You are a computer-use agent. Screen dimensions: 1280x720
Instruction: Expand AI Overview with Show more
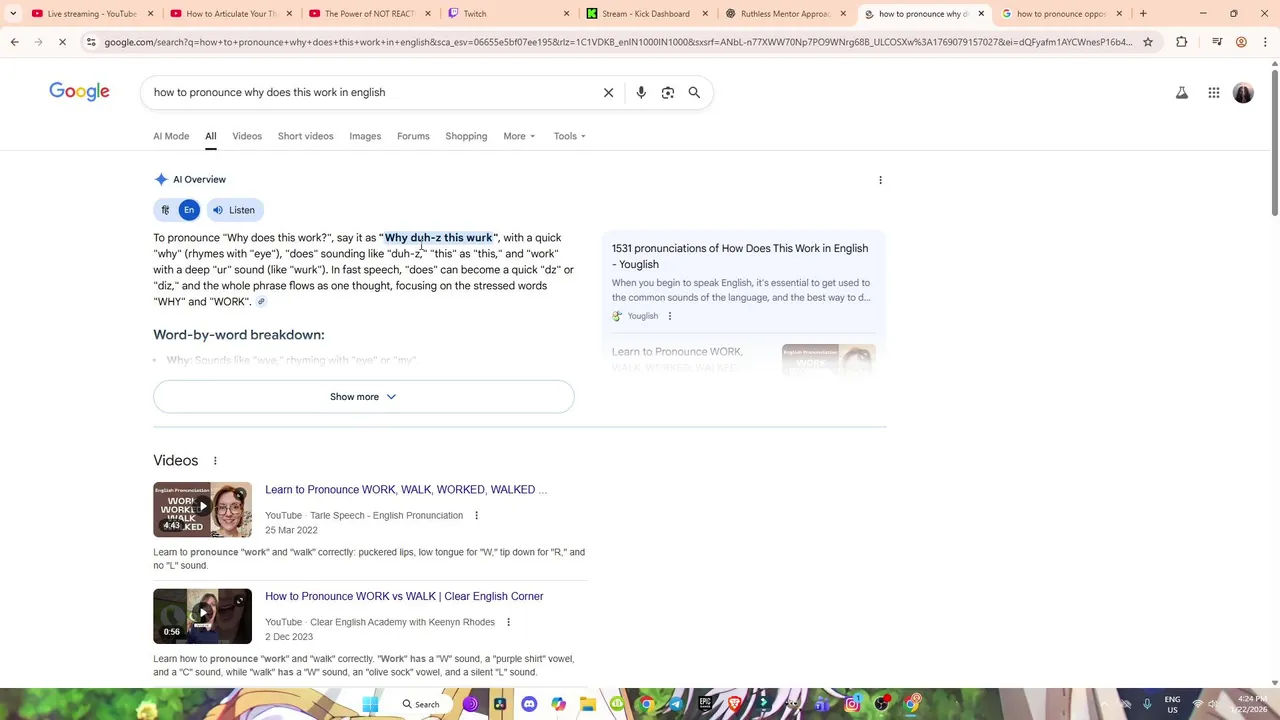tap(364, 397)
